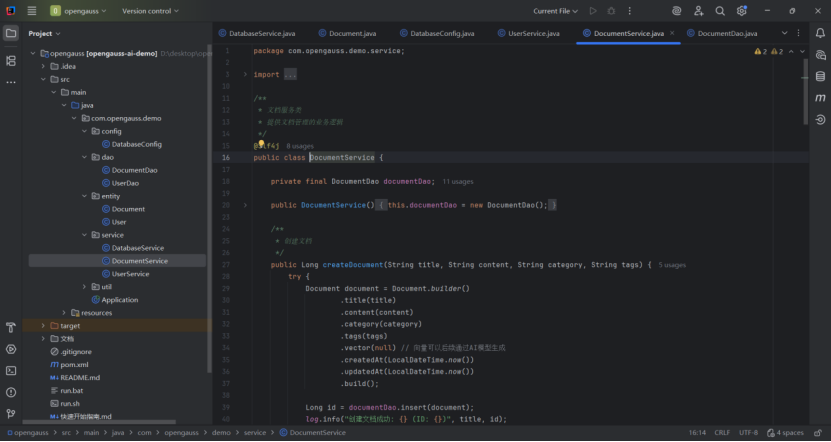
Task: Open the AI chat spiral icon in toolbar
Action: pos(676,11)
